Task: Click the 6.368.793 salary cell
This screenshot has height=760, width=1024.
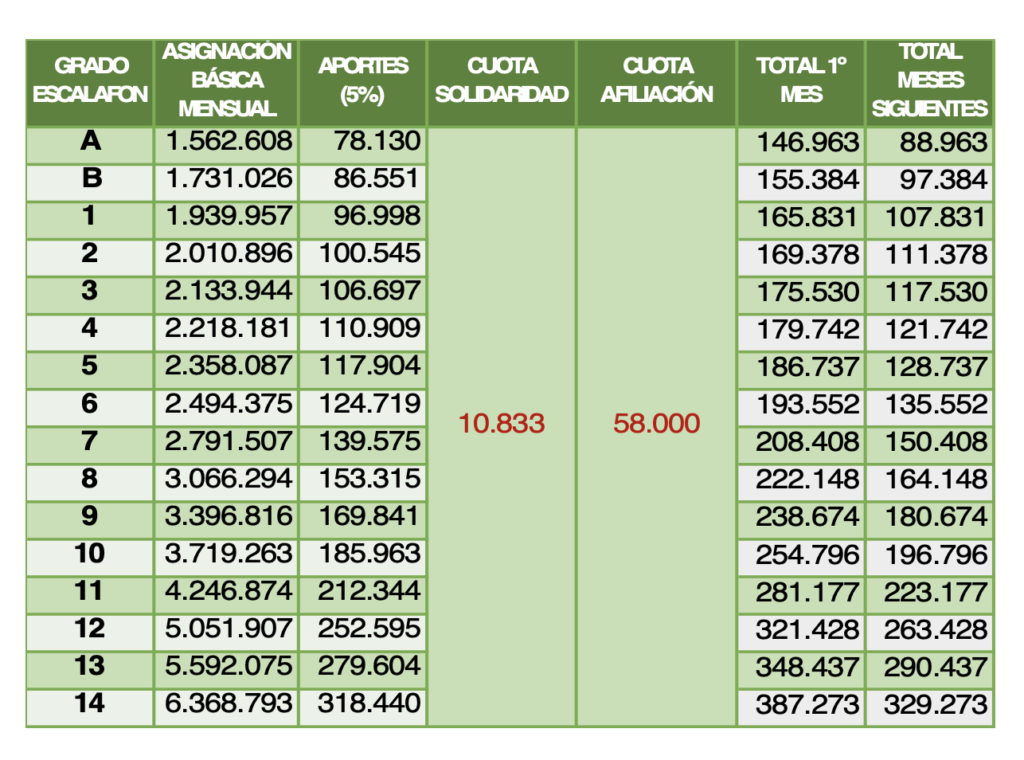Action: click(x=229, y=704)
